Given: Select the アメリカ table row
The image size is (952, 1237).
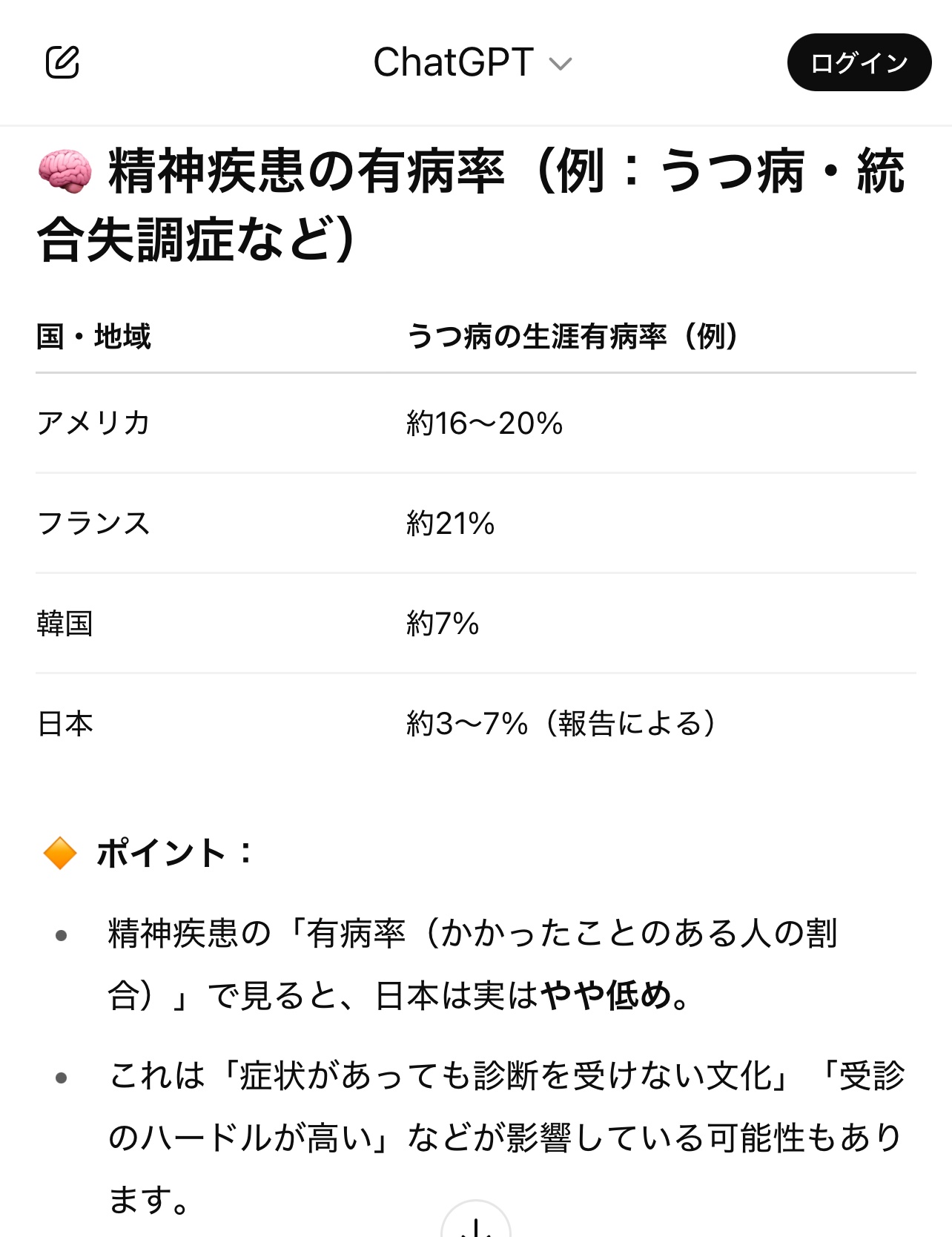Looking at the screenshot, I should coord(476,423).
